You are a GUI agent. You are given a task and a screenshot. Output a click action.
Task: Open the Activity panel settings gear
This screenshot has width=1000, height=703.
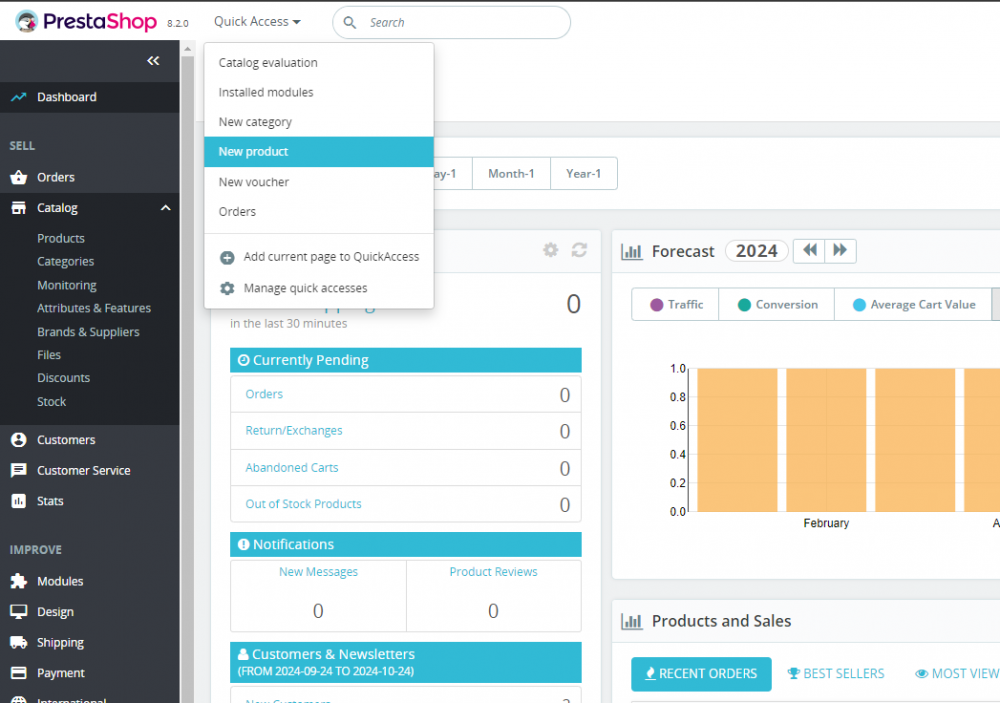pos(550,250)
